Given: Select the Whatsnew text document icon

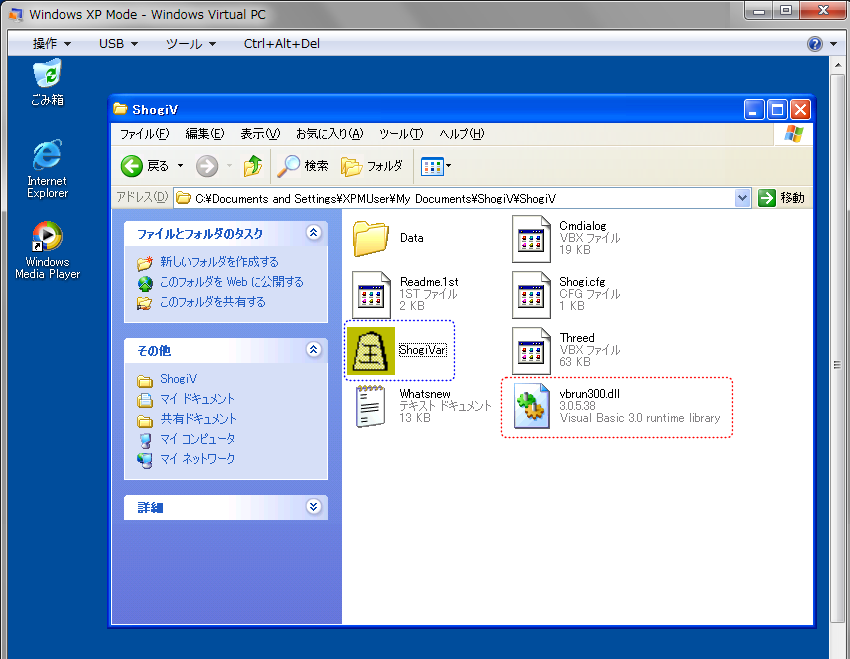Looking at the screenshot, I should click(370, 406).
